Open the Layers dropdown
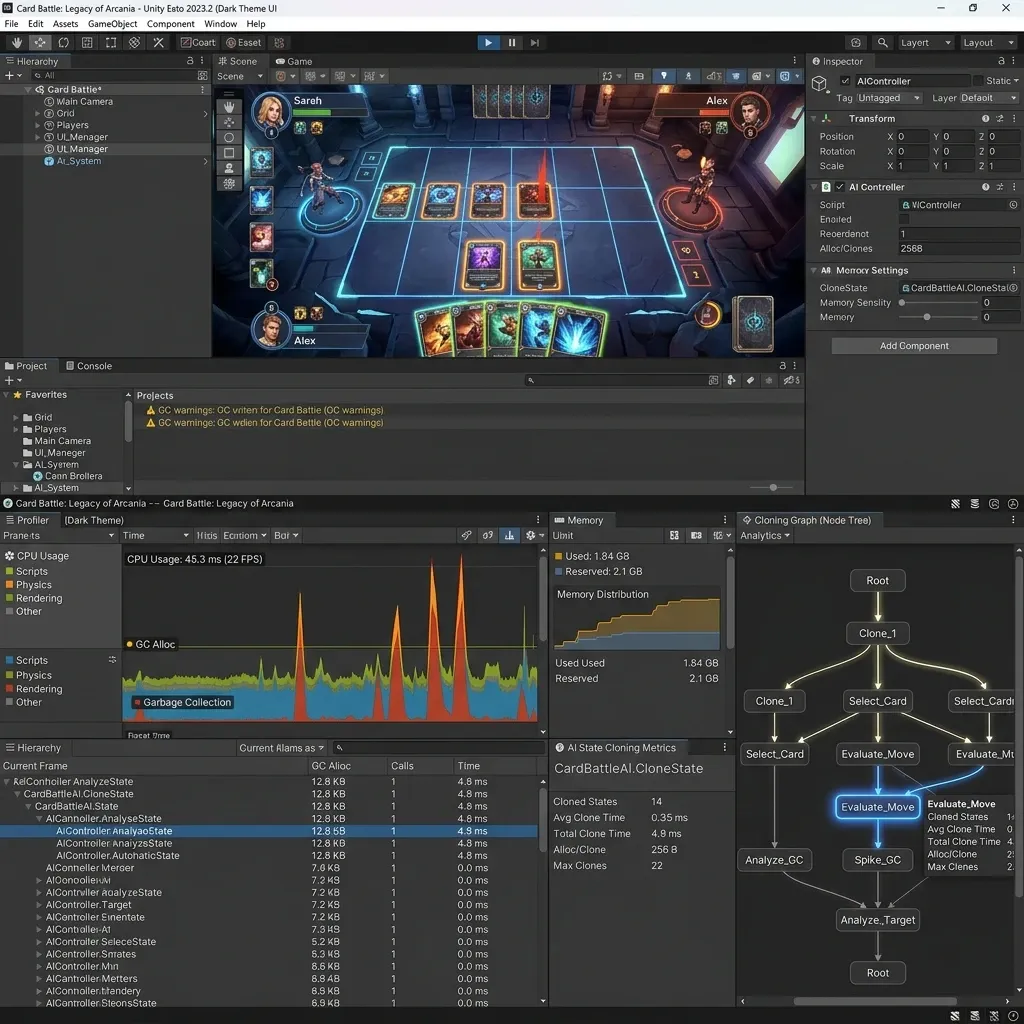The width and height of the screenshot is (1024, 1024). [925, 42]
